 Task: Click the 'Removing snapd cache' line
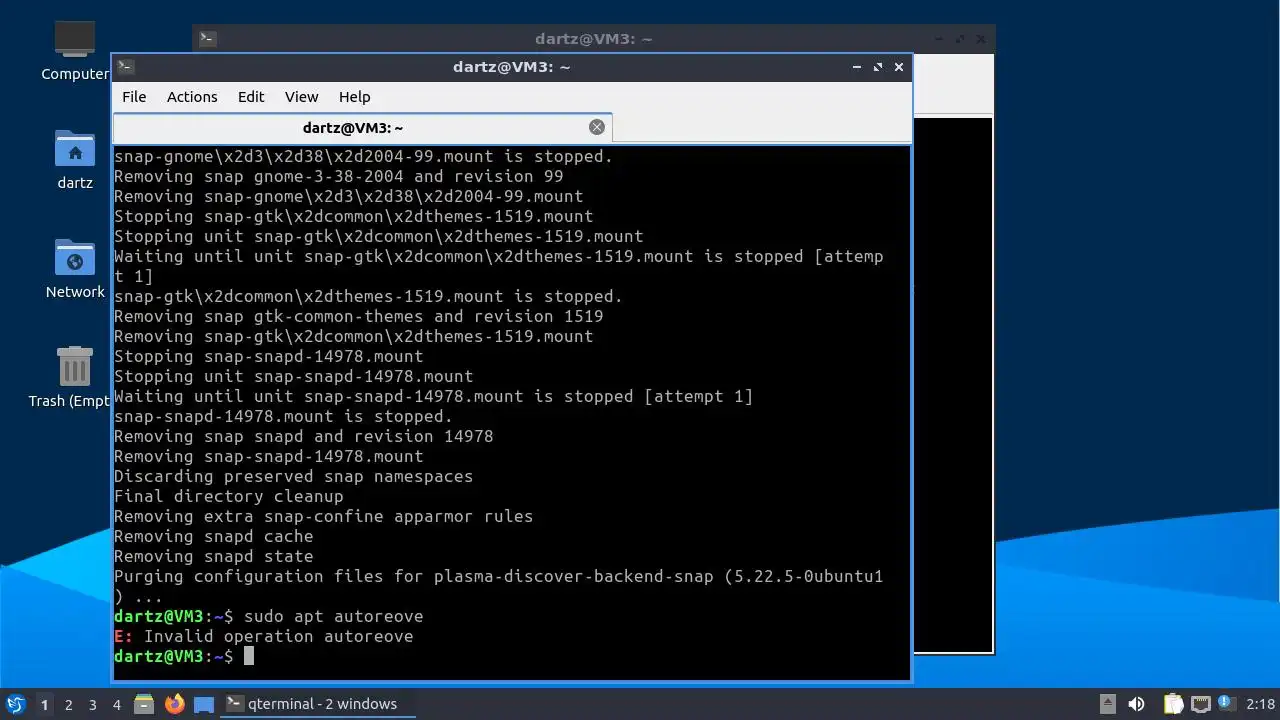[213, 536]
